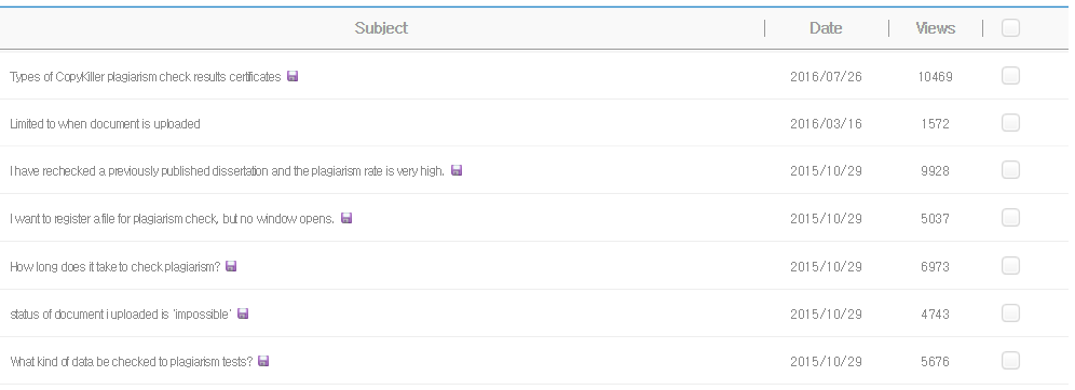Viewport: 1075px width, 390px height.
Task: Open 'How long does it take to check plagiarism?'
Action: (115, 267)
